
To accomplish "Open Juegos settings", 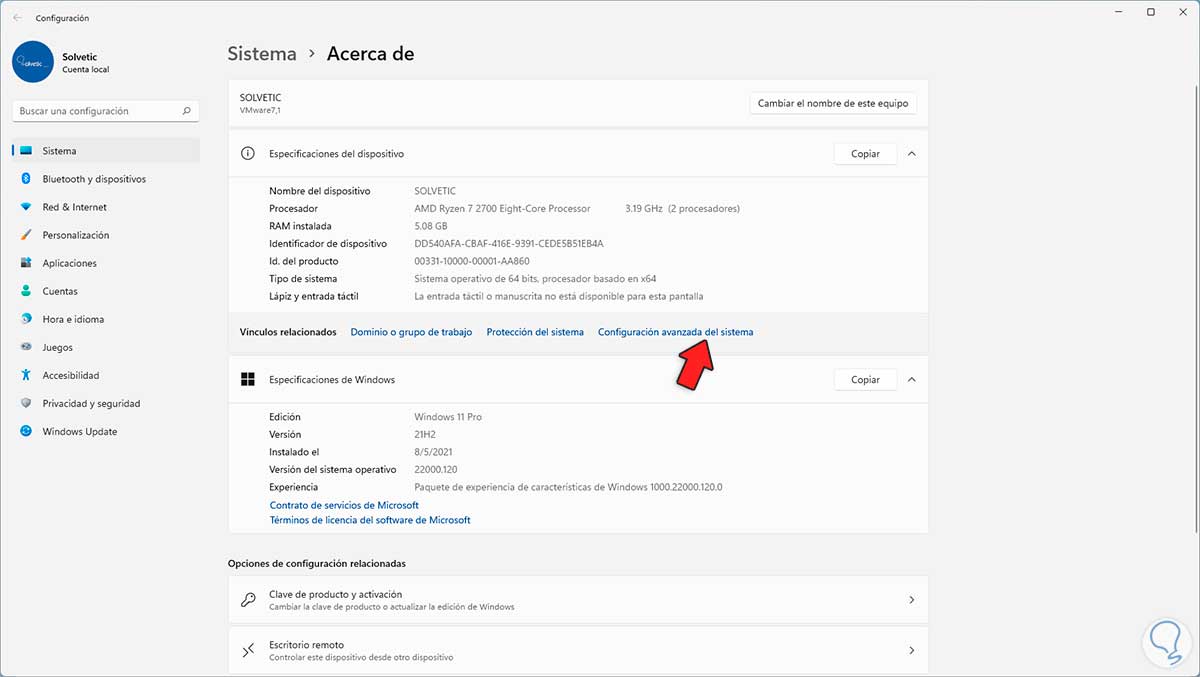I will click(x=106, y=347).
